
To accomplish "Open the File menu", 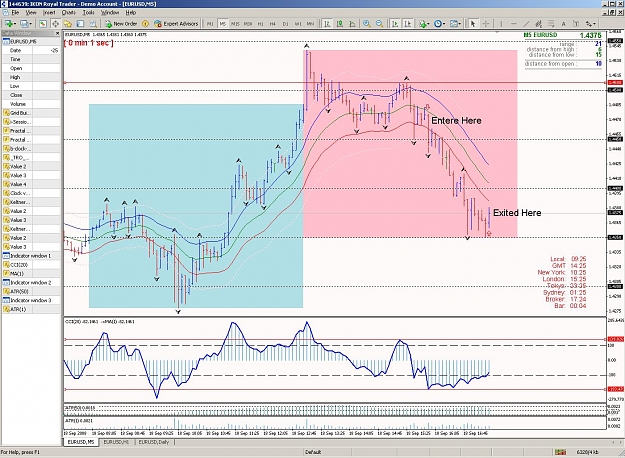I will (15, 12).
